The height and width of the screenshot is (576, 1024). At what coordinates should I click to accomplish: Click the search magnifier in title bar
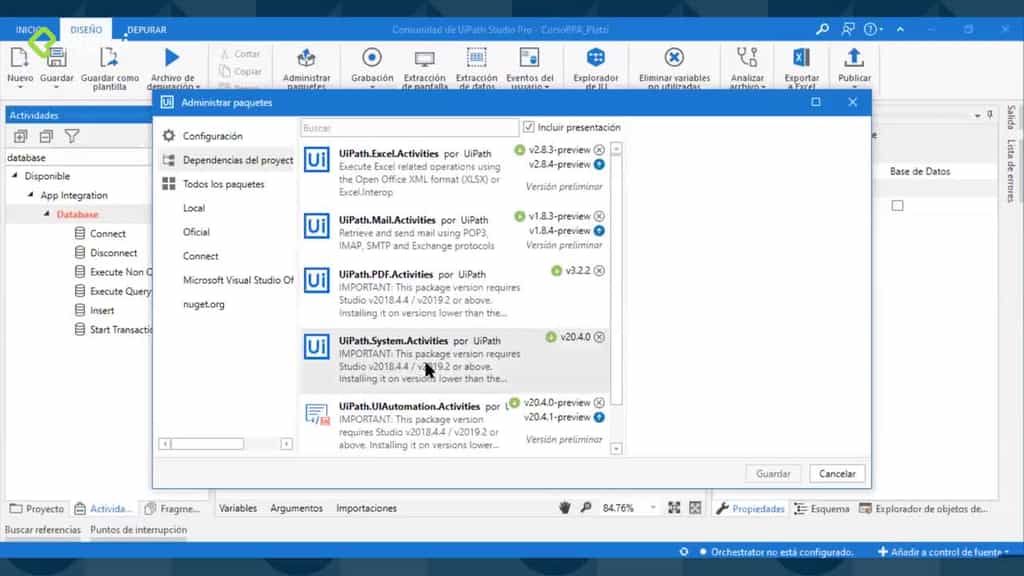(822, 29)
